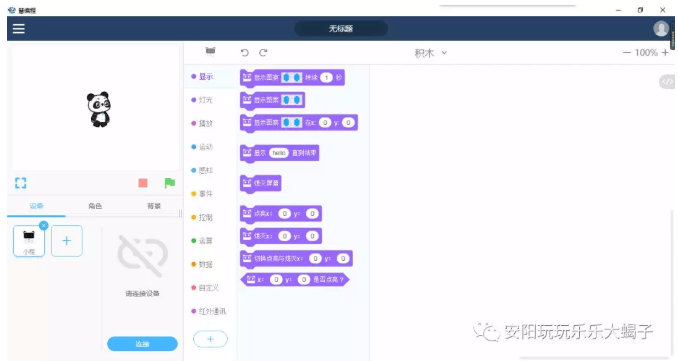Add an extension with the plus button
This screenshot has height=361, width=678.
pyautogui.click(x=210, y=339)
